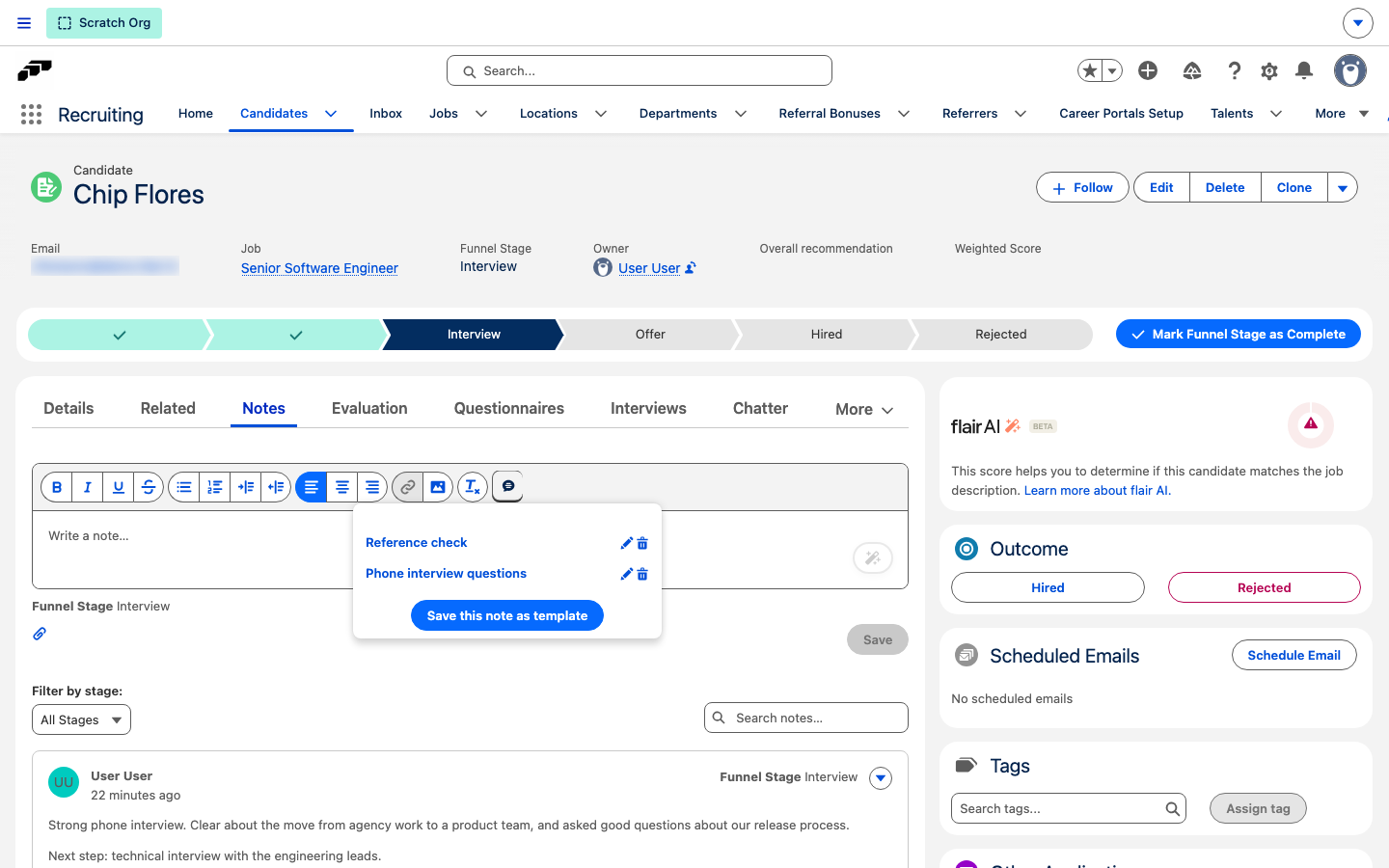This screenshot has width=1389, height=868.
Task: Open the Questionnaires tab
Action: point(509,409)
